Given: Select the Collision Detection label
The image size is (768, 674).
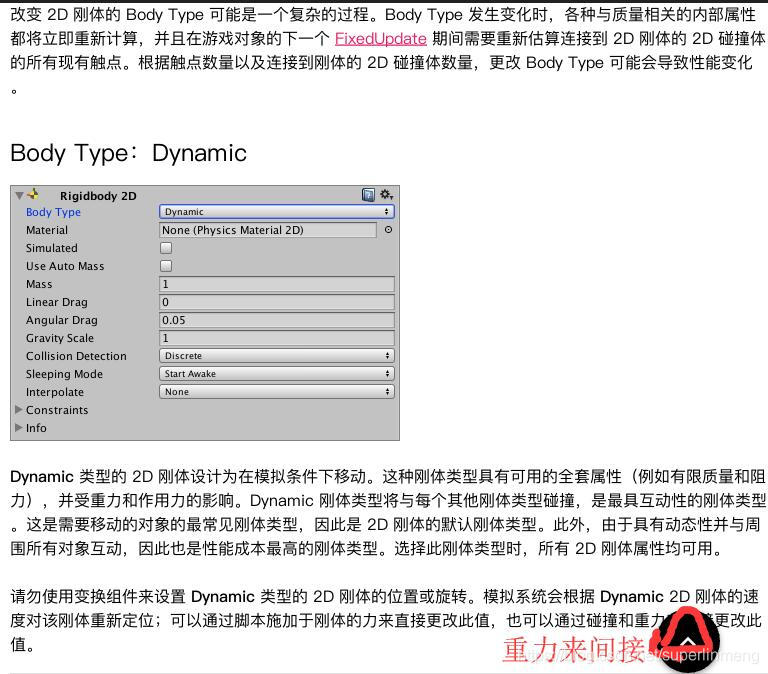Looking at the screenshot, I should tap(76, 356).
